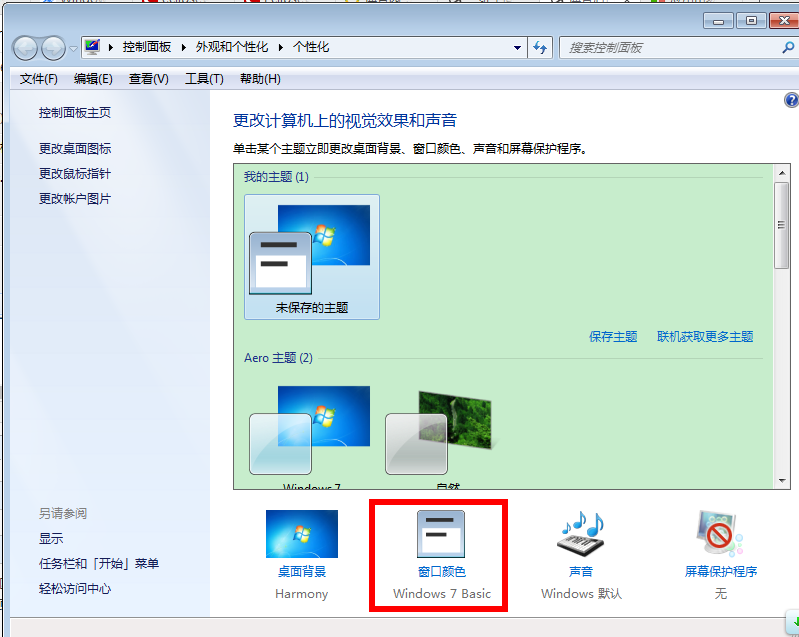Screen dimensions: 799x637
Task: Expand breadcrumb arrow before 控制面板
Action: [x=111, y=47]
